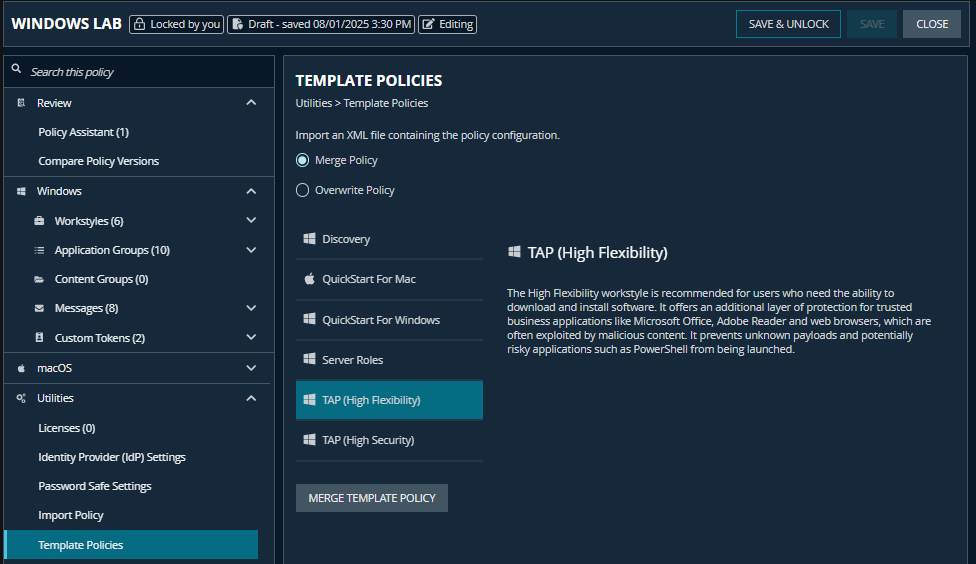Click the Application Groups (10) label
Viewport: 976px width, 564px height.
[x=112, y=250]
